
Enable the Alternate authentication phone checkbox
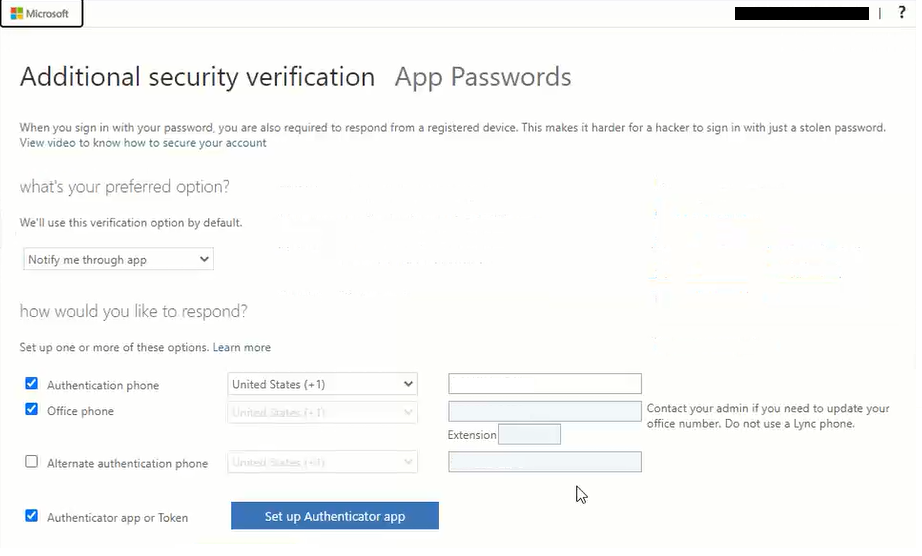tap(32, 462)
